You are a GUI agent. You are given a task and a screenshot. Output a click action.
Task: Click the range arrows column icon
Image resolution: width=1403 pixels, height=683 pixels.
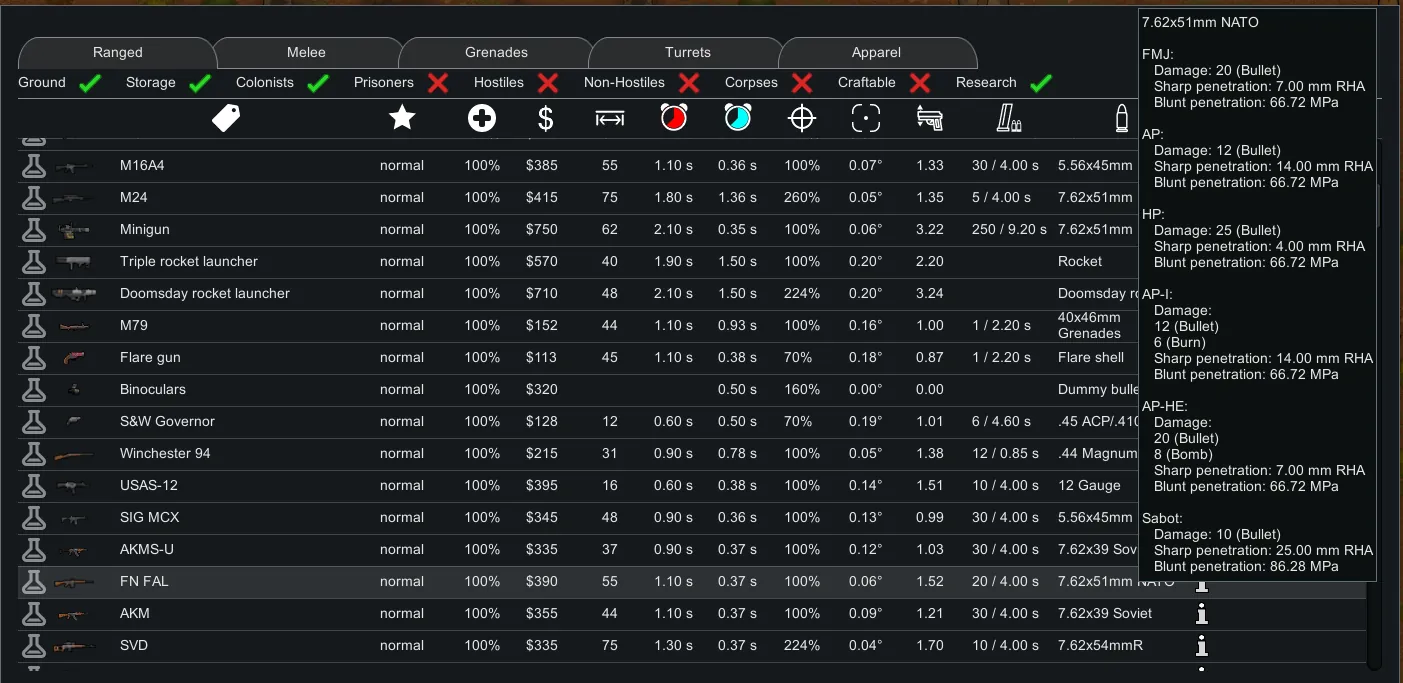click(609, 119)
